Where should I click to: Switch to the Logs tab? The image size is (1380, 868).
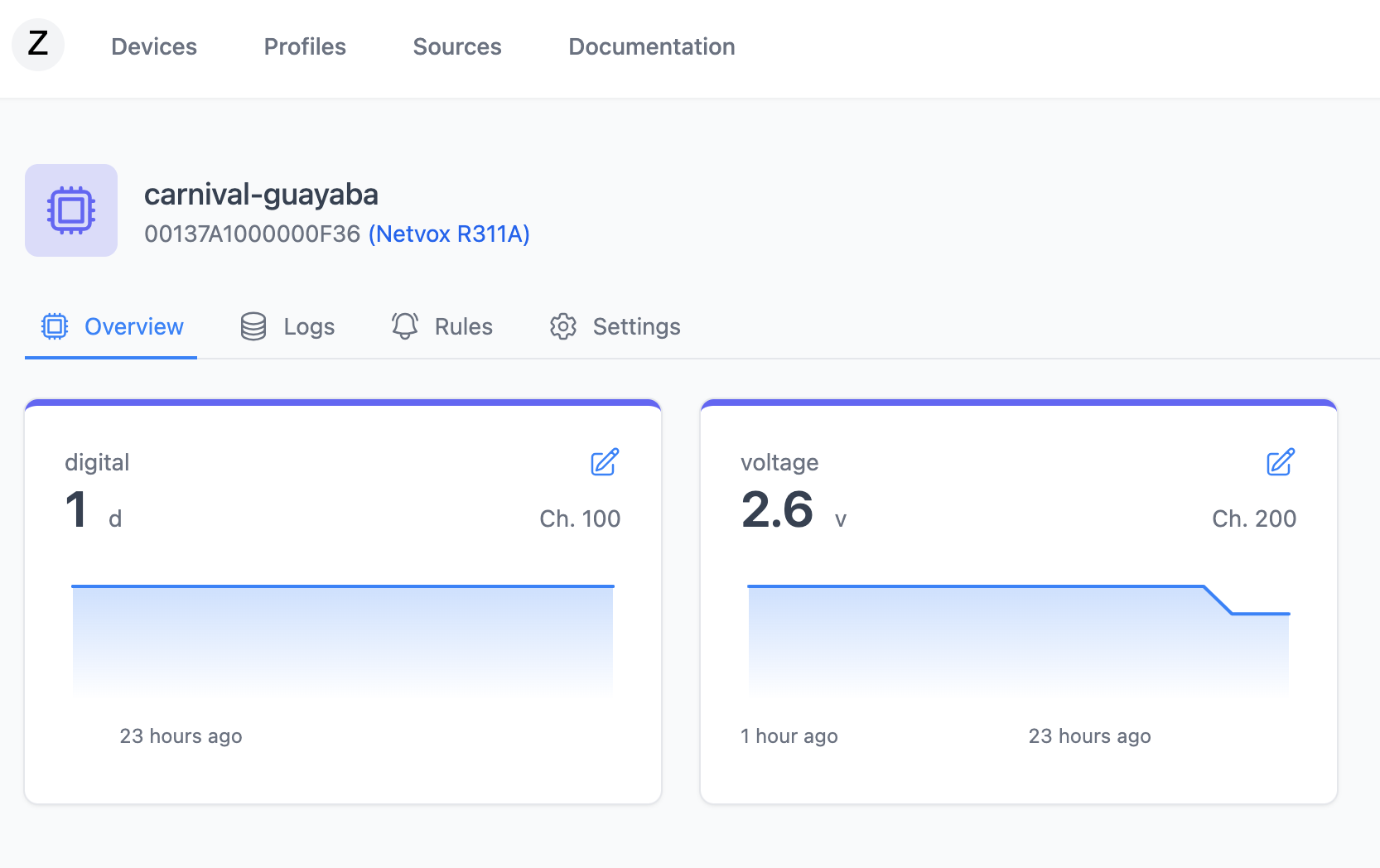pos(309,327)
